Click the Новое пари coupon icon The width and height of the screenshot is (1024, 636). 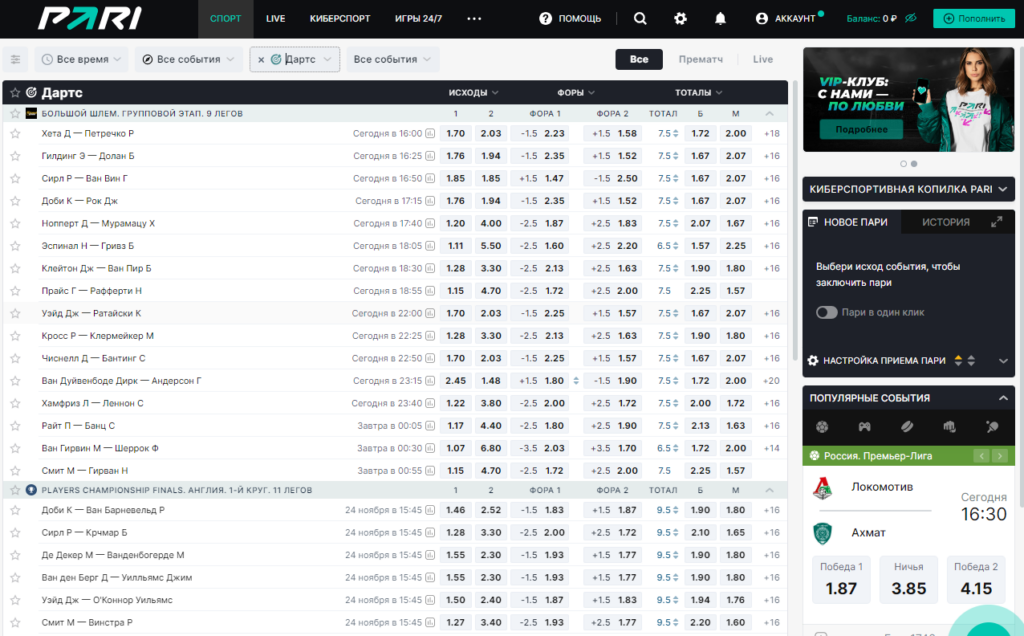point(813,222)
